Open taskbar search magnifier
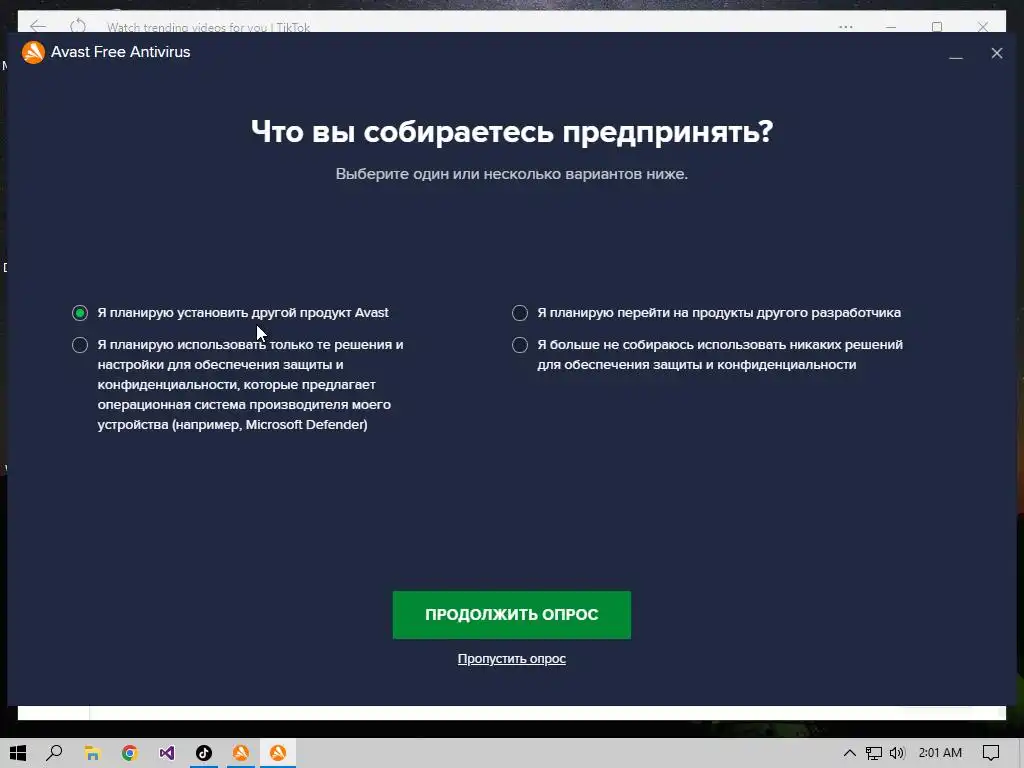The width and height of the screenshot is (1024, 768). [55, 753]
